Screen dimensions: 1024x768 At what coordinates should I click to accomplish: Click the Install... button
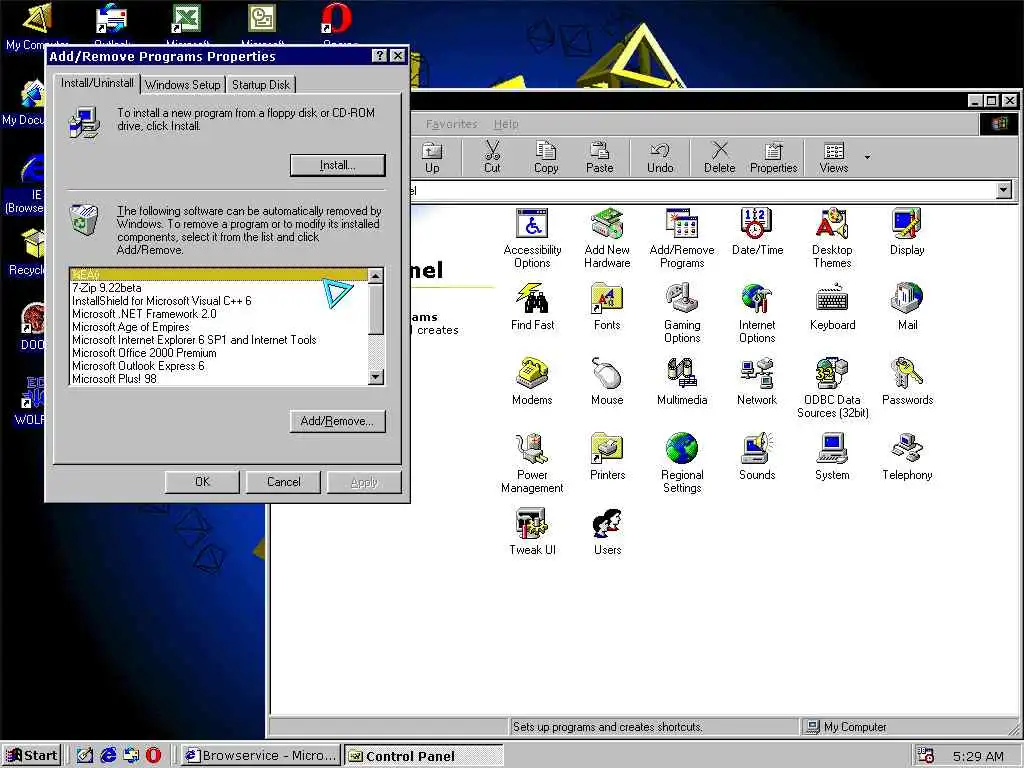[338, 165]
